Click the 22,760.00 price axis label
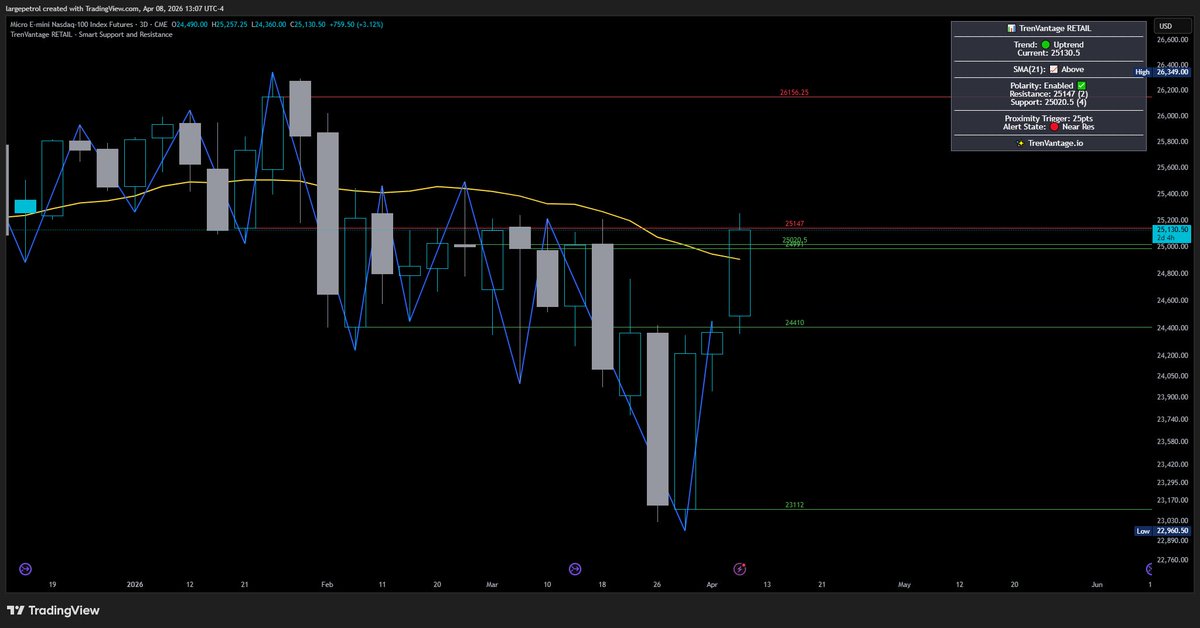The width and height of the screenshot is (1200, 628). point(1171,560)
